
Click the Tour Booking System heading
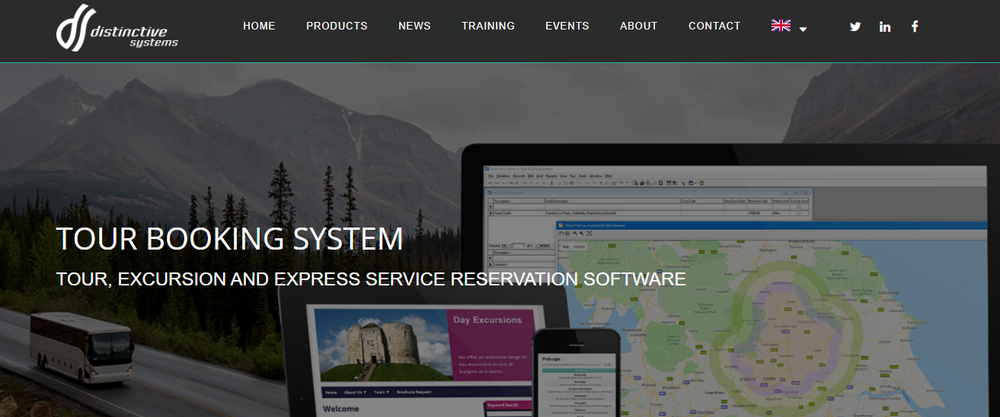click(230, 239)
